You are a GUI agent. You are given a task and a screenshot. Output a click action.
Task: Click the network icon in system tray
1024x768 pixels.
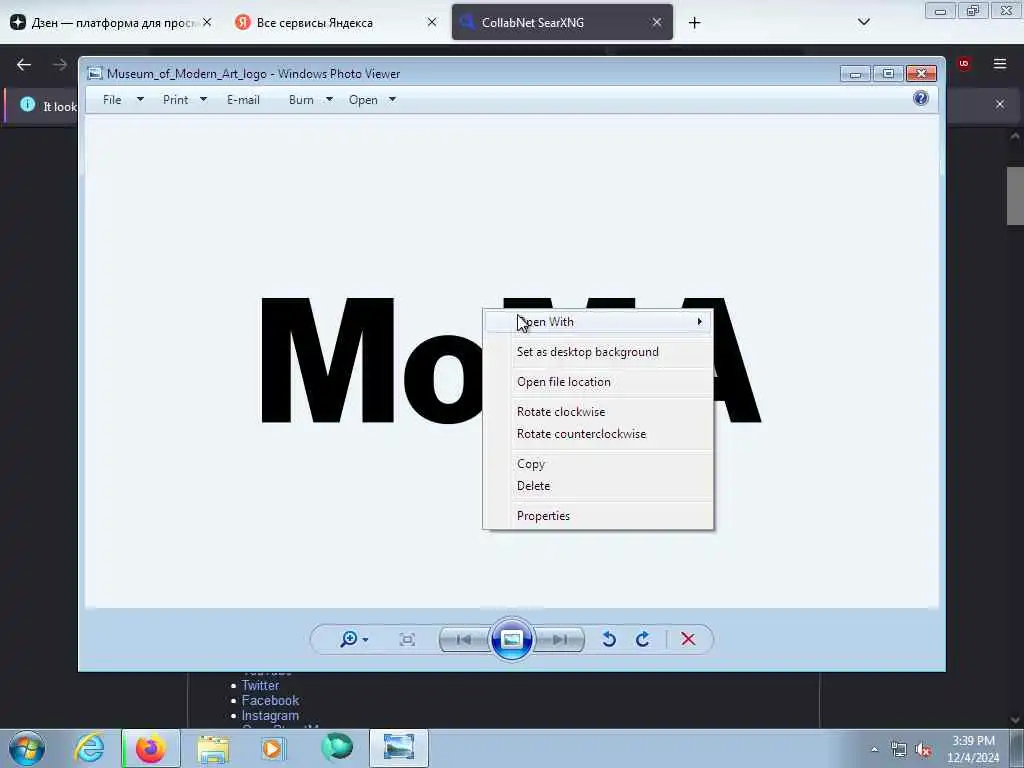[899, 749]
